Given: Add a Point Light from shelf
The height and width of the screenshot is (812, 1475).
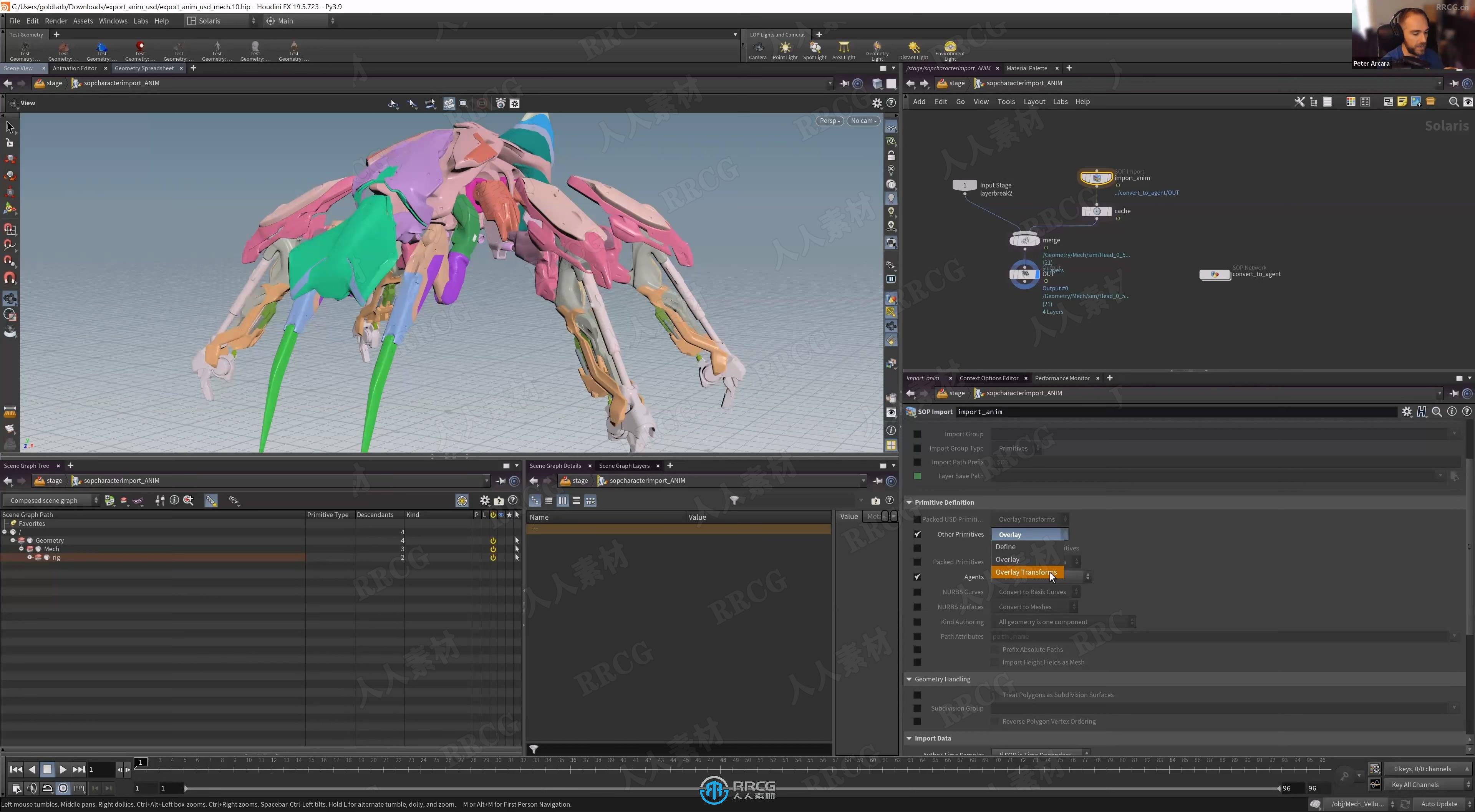Looking at the screenshot, I should tap(784, 50).
